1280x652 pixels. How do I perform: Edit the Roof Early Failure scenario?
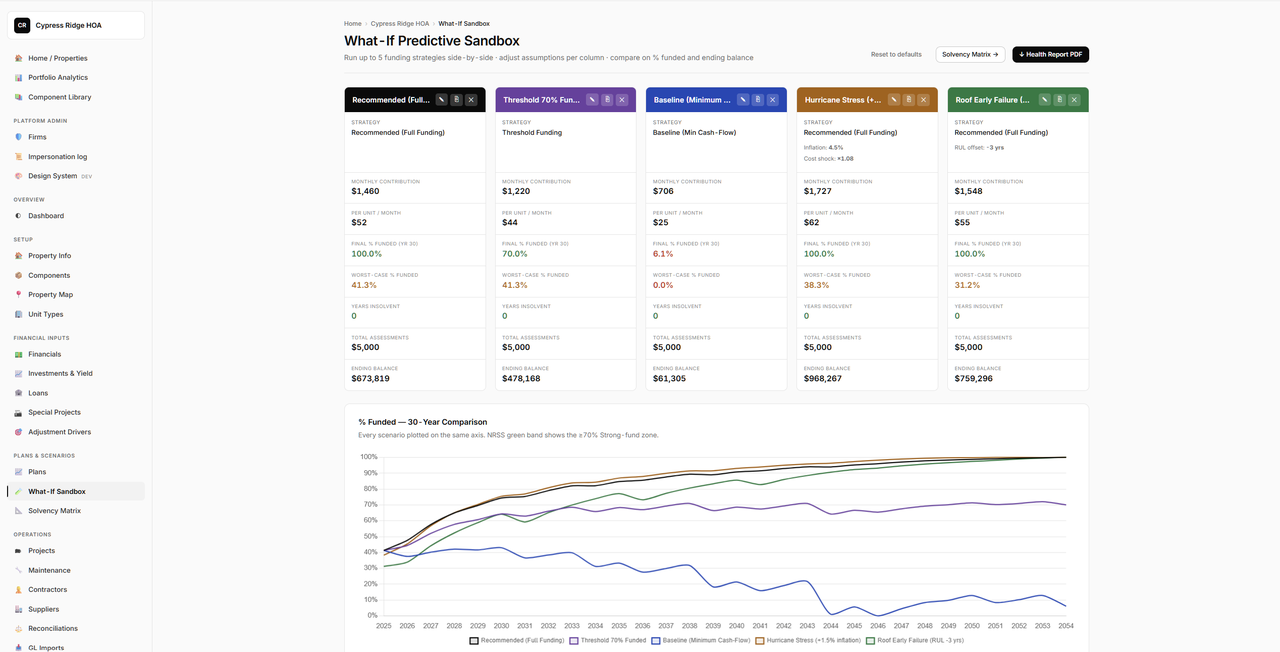[x=1045, y=100]
